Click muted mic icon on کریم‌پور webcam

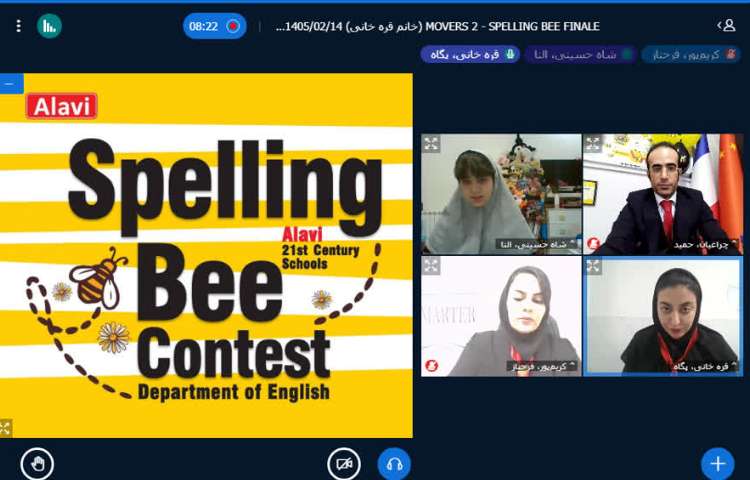(x=431, y=366)
